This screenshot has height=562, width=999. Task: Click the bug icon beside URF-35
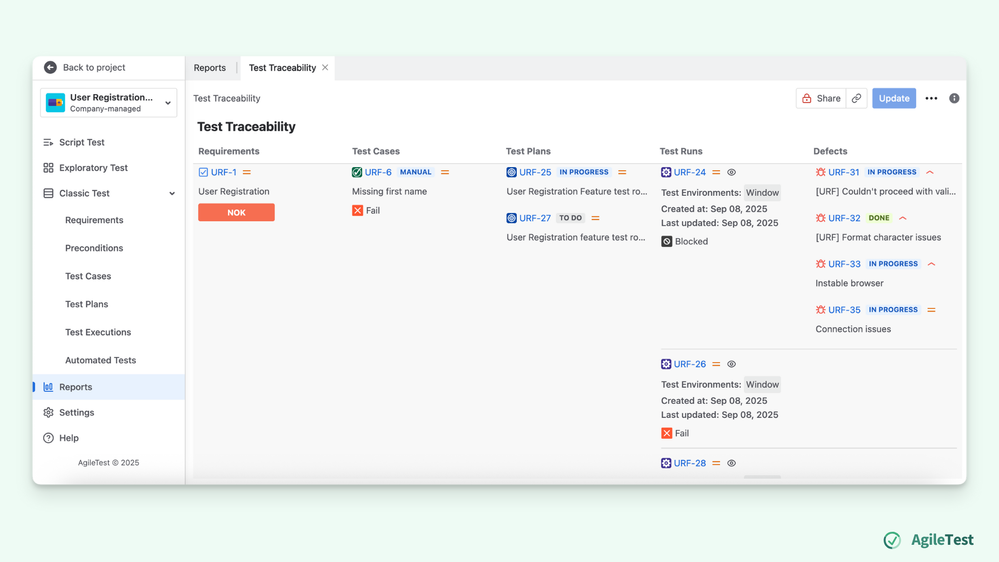(x=821, y=310)
